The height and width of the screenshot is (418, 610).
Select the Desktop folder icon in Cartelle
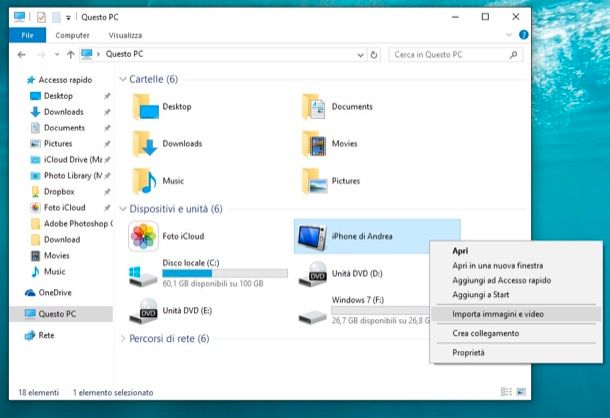coord(145,107)
